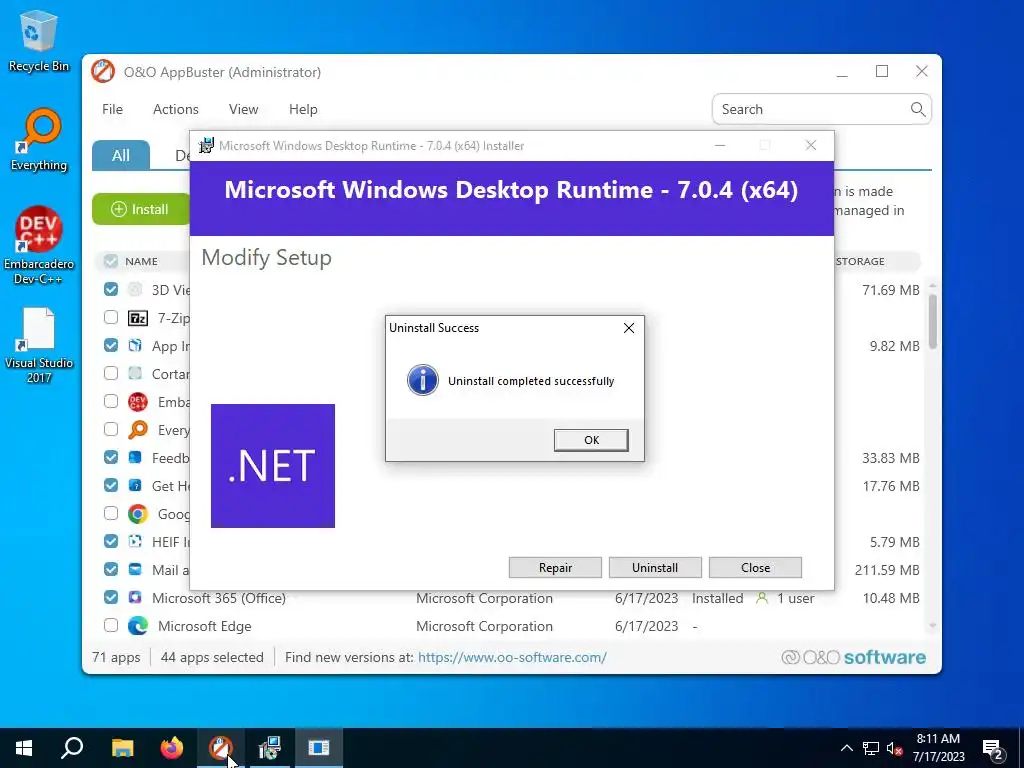1024x768 pixels.
Task: Toggle the select-all checkbox beside NAME
Action: coord(111,261)
